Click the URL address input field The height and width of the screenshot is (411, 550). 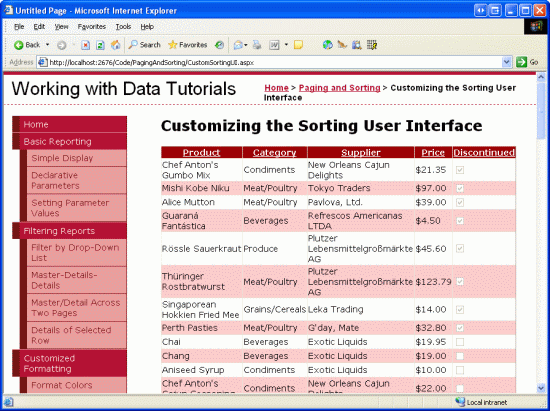[x=269, y=62]
